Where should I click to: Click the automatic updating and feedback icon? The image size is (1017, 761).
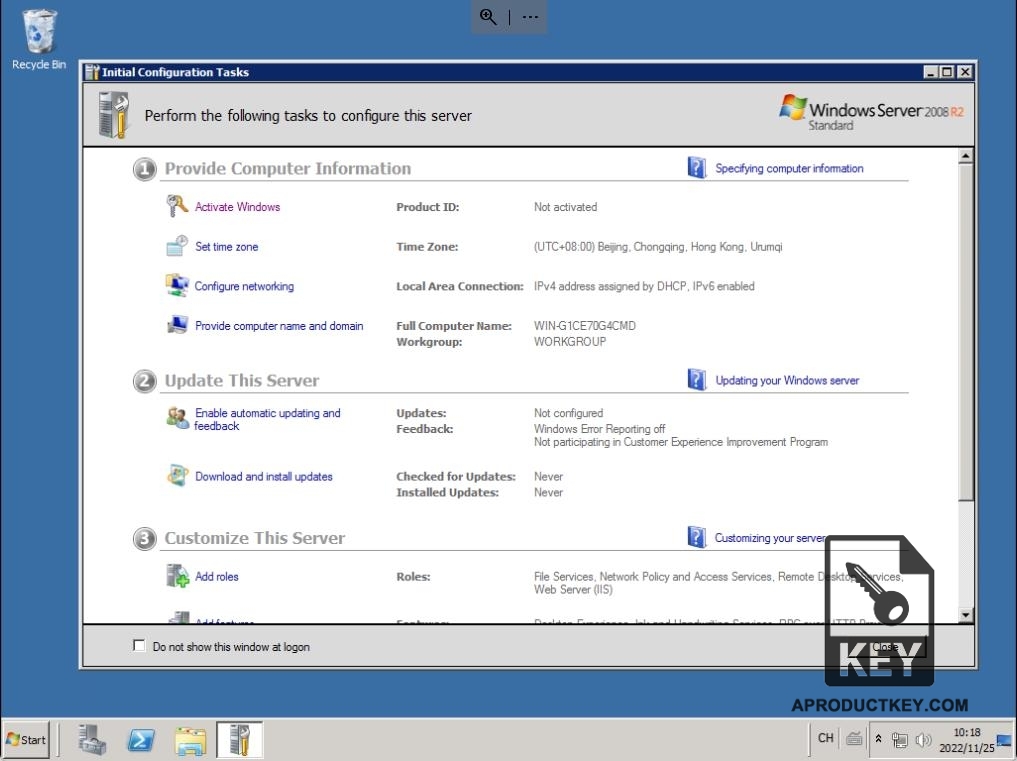(x=177, y=418)
